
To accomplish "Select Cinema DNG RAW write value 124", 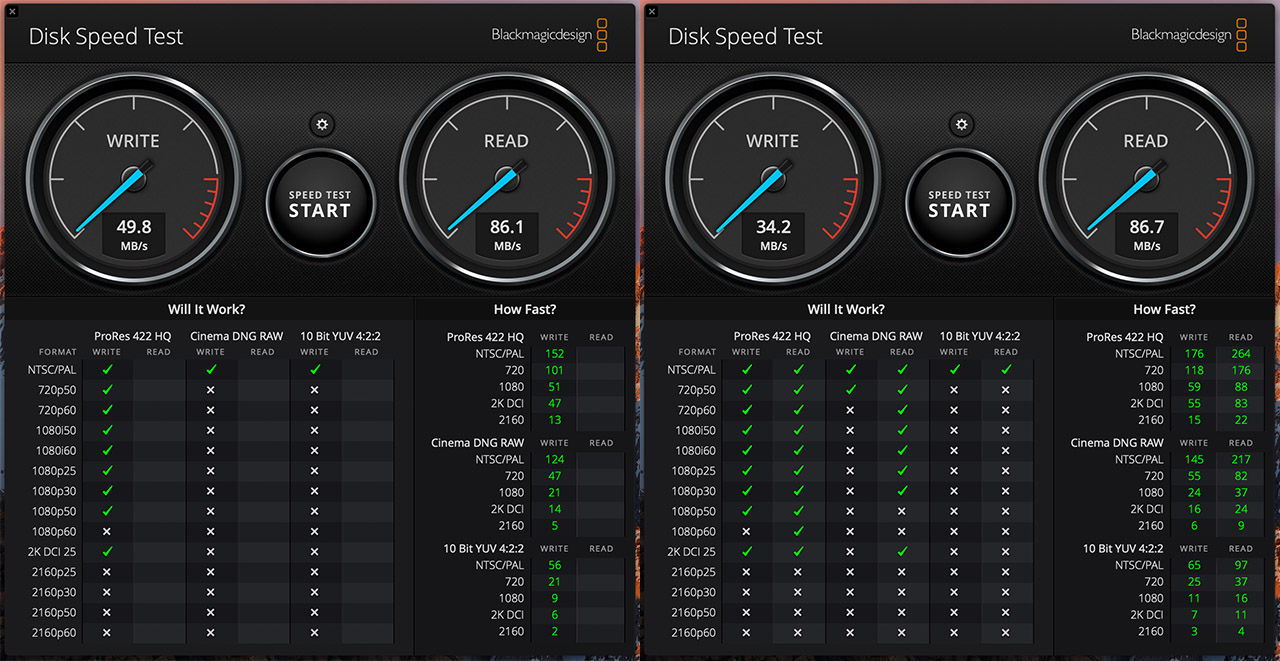I will click(554, 459).
